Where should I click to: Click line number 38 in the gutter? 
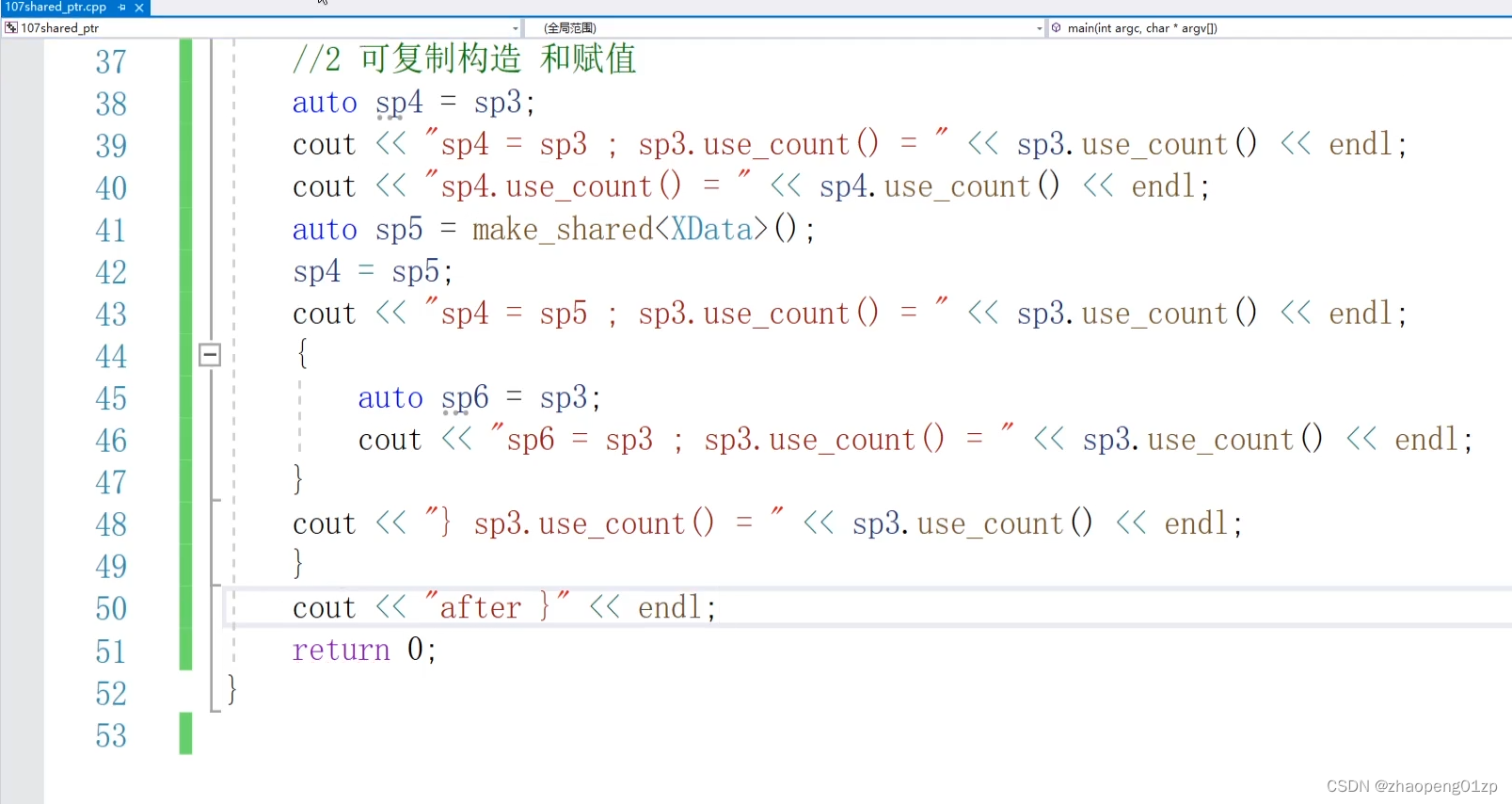111,104
